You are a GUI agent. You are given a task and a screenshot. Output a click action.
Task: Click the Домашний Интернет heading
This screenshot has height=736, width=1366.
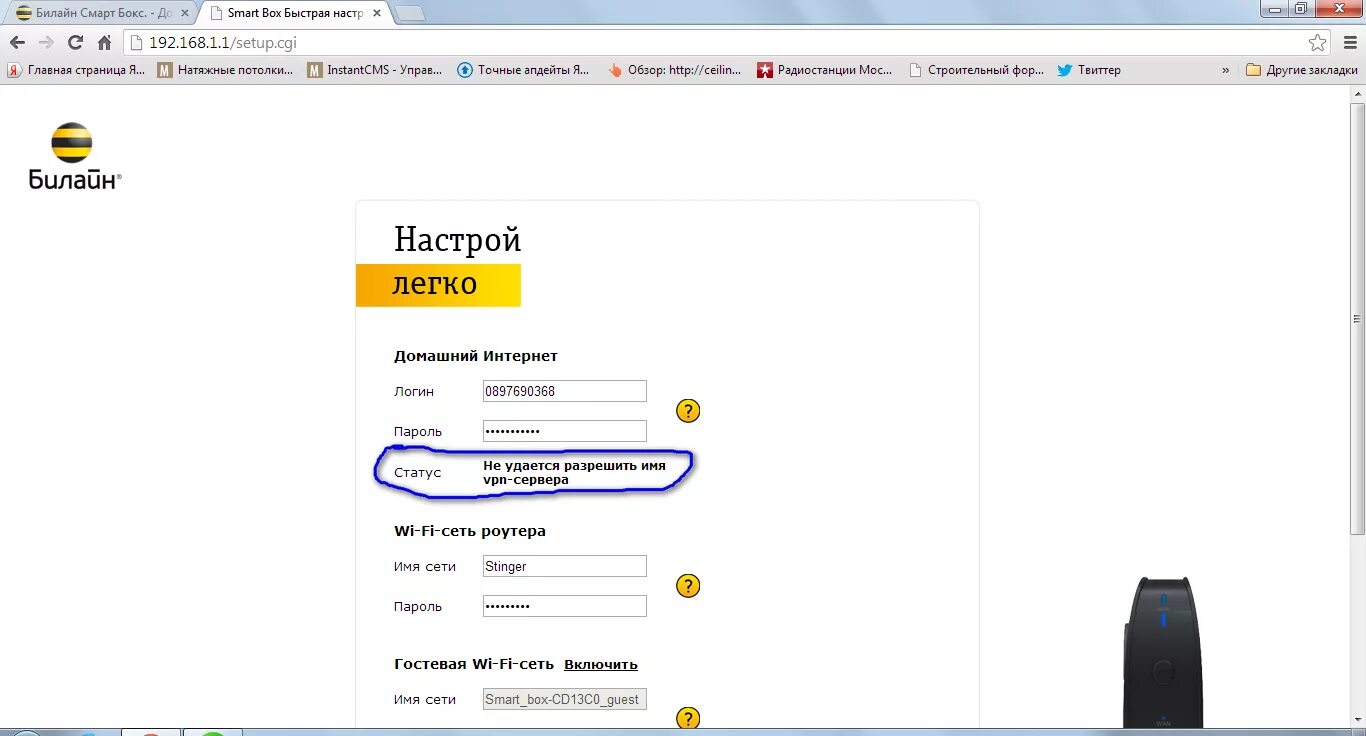476,356
